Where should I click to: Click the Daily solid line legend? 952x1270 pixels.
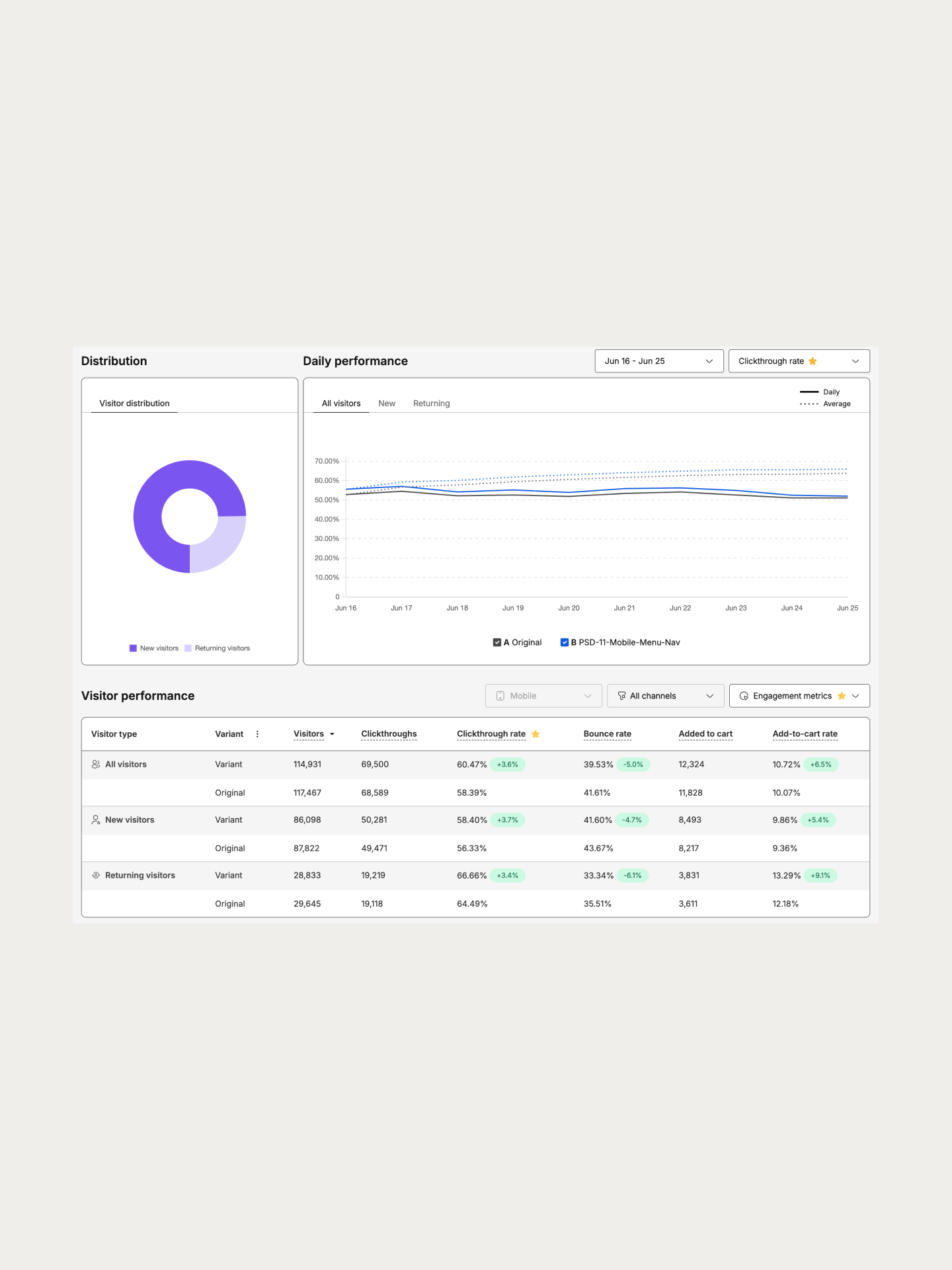[820, 392]
